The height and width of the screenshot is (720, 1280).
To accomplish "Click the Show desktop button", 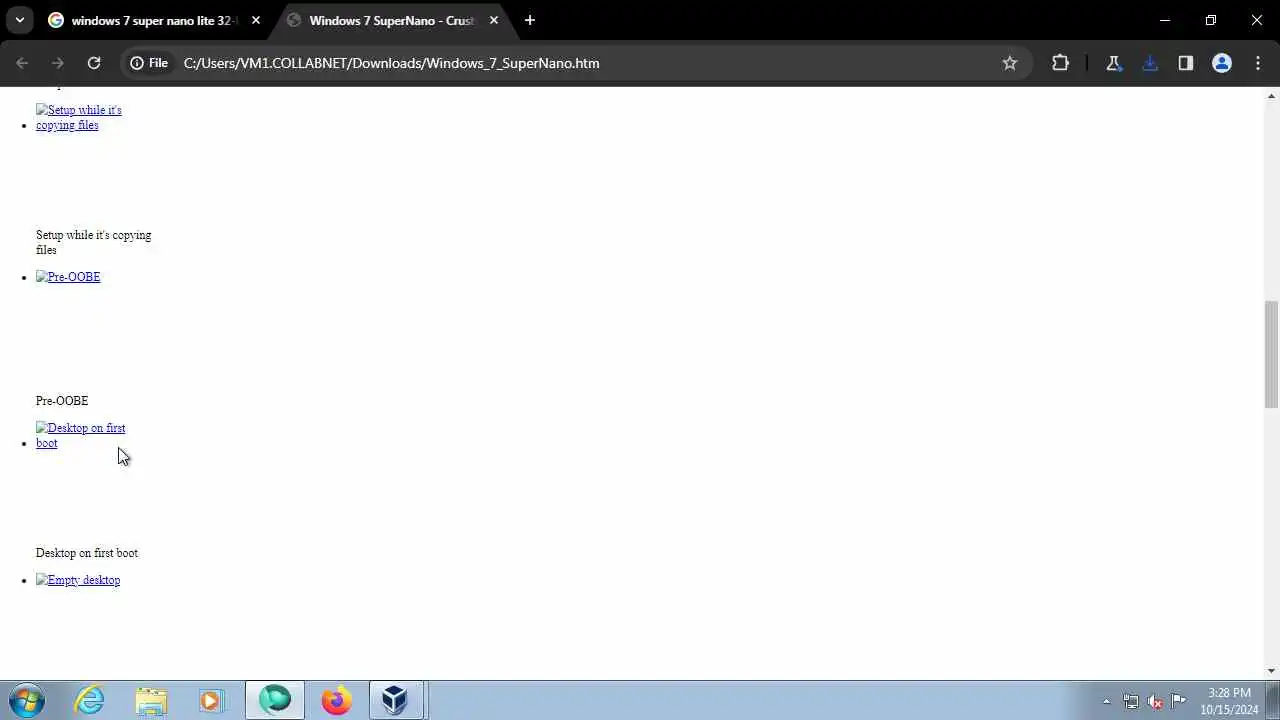I will point(1273,700).
